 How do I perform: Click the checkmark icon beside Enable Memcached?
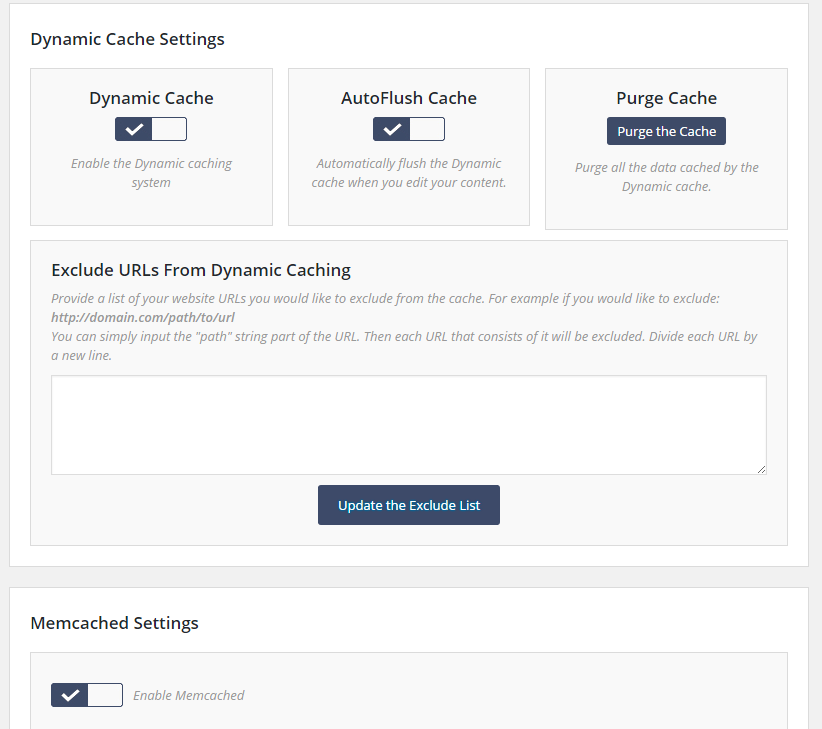(70, 695)
